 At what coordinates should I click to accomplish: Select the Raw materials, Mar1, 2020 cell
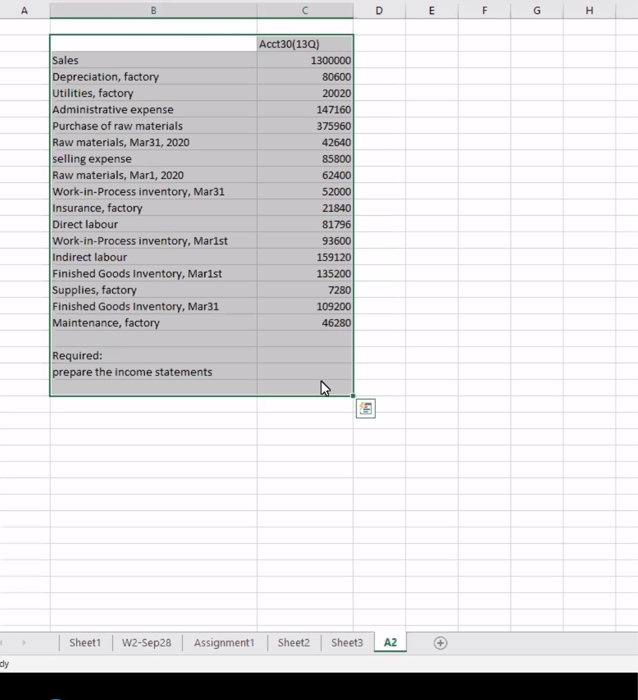tap(154, 175)
